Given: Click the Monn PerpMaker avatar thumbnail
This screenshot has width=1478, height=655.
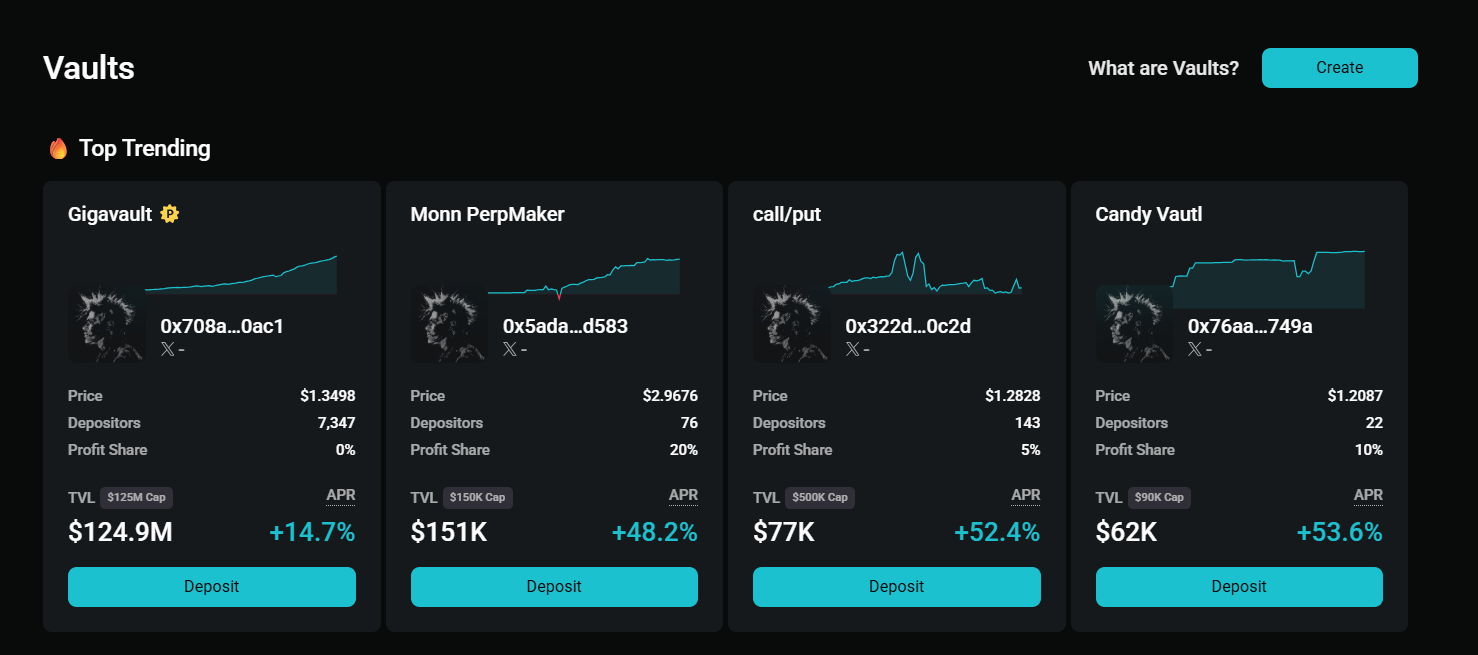Looking at the screenshot, I should click(449, 325).
